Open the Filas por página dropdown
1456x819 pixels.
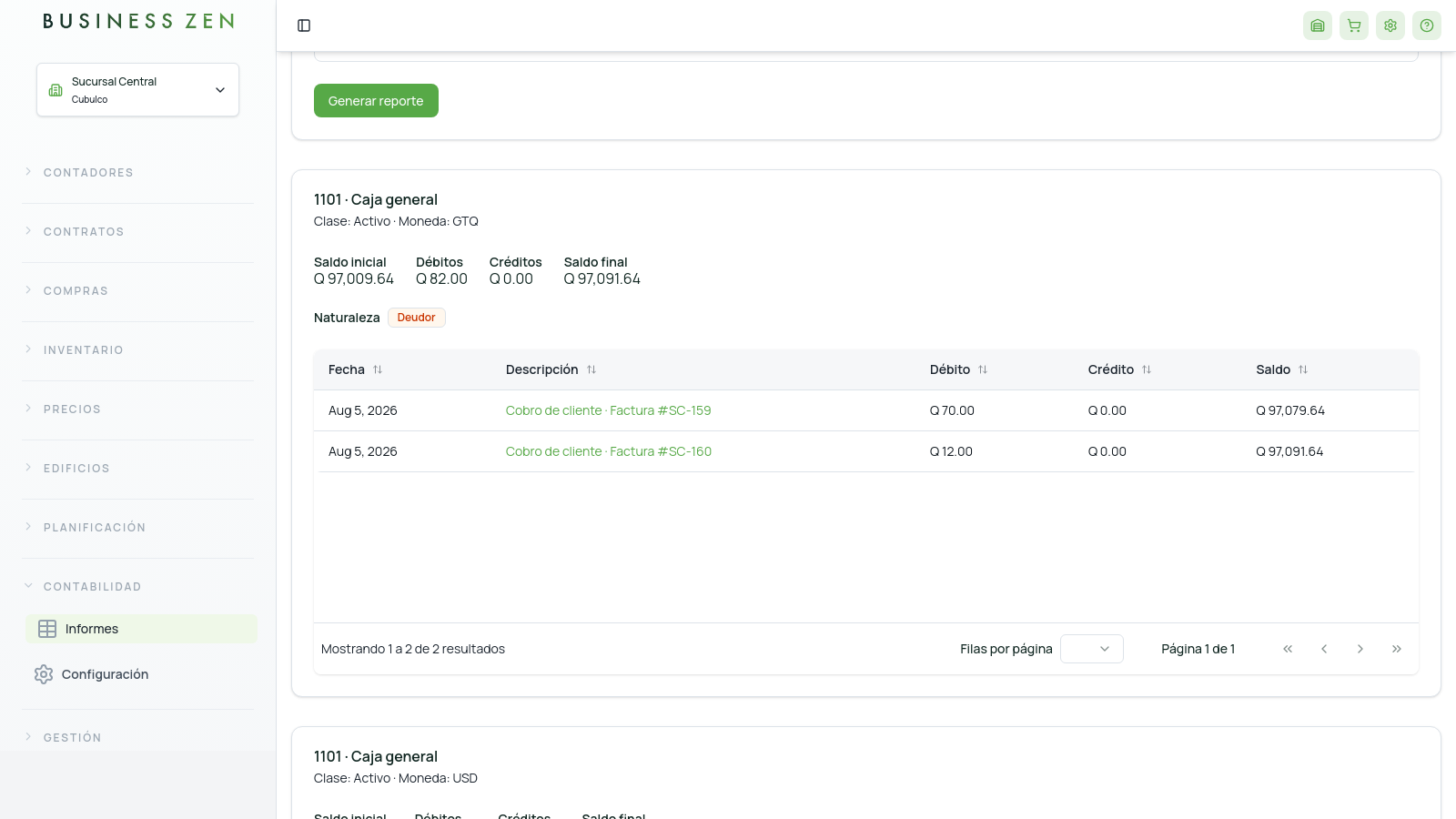(x=1092, y=649)
